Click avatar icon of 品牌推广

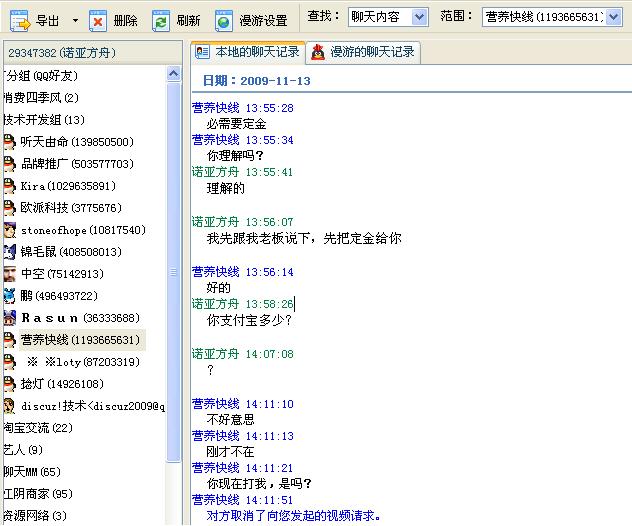9,164
